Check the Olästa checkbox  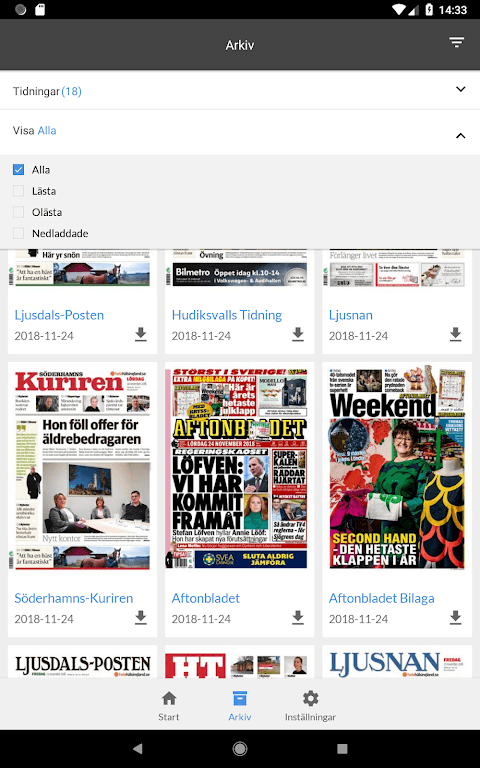pos(18,212)
